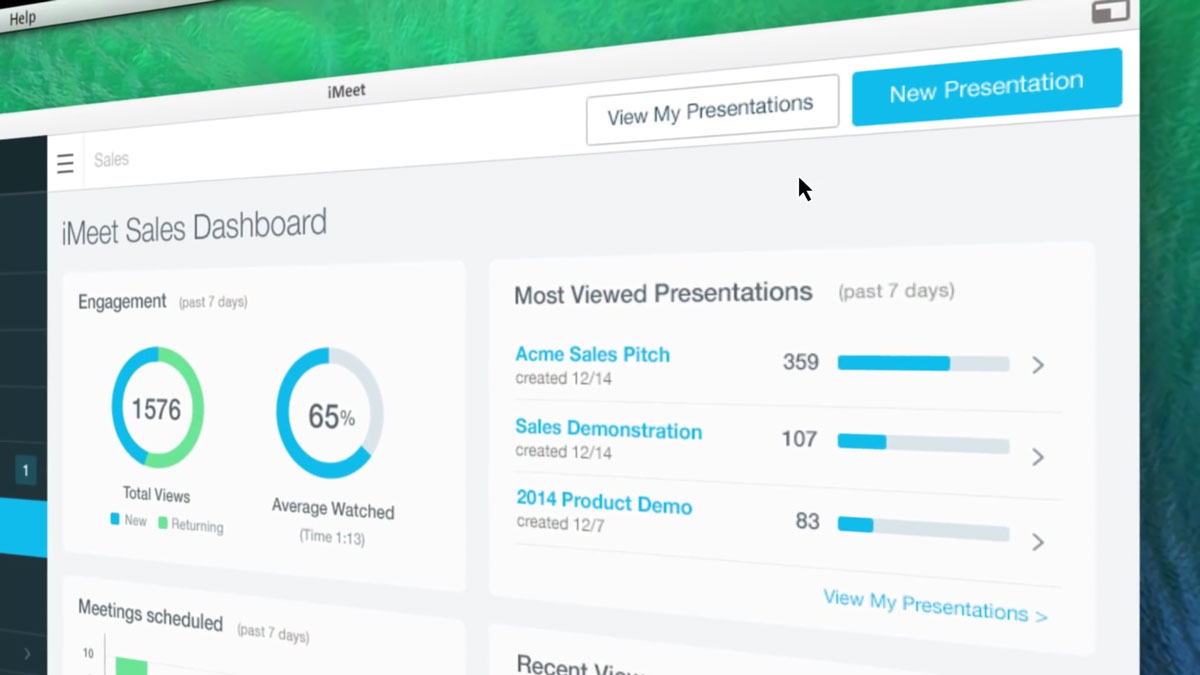Image resolution: width=1200 pixels, height=675 pixels.
Task: Click the green bar in Meetings scheduled chart
Action: (131, 665)
